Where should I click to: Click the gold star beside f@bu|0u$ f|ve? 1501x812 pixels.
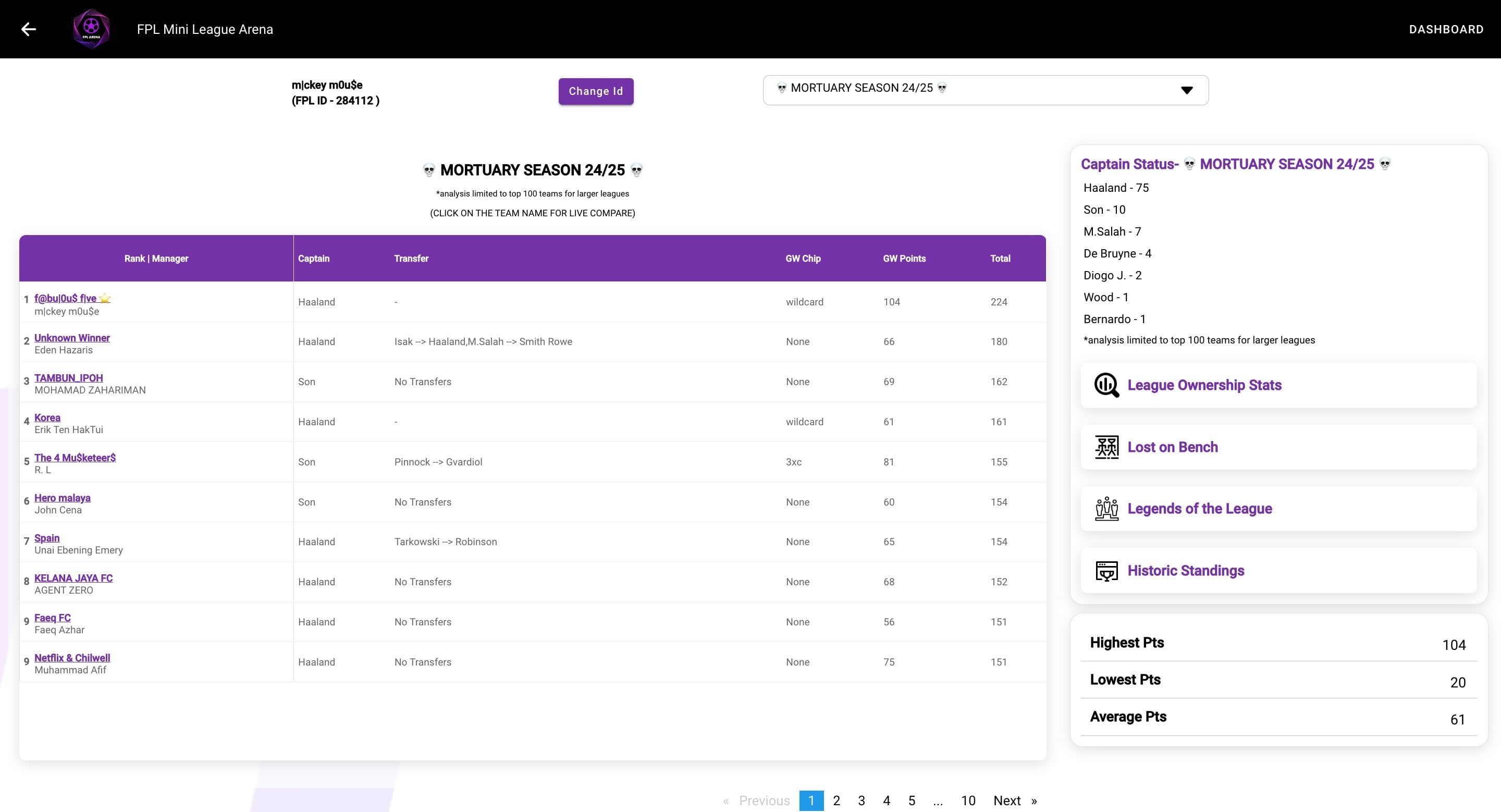pos(105,298)
